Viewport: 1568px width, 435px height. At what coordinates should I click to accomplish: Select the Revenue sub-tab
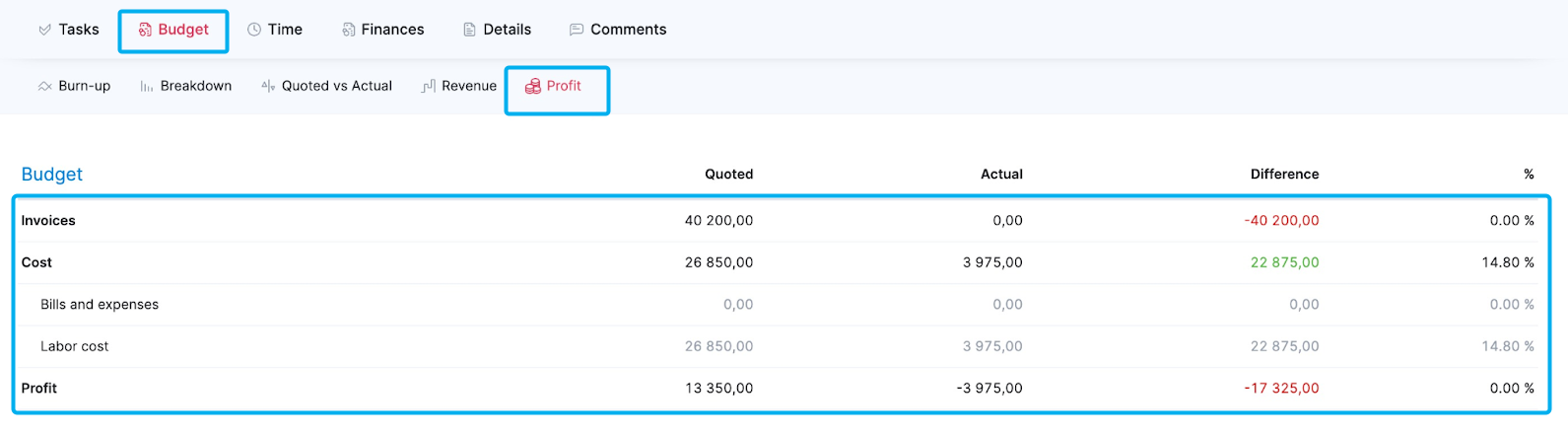(458, 86)
